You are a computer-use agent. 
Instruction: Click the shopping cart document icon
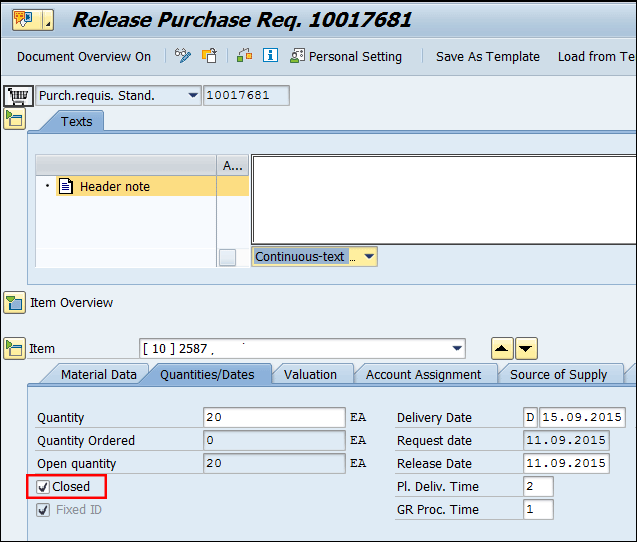tap(16, 96)
